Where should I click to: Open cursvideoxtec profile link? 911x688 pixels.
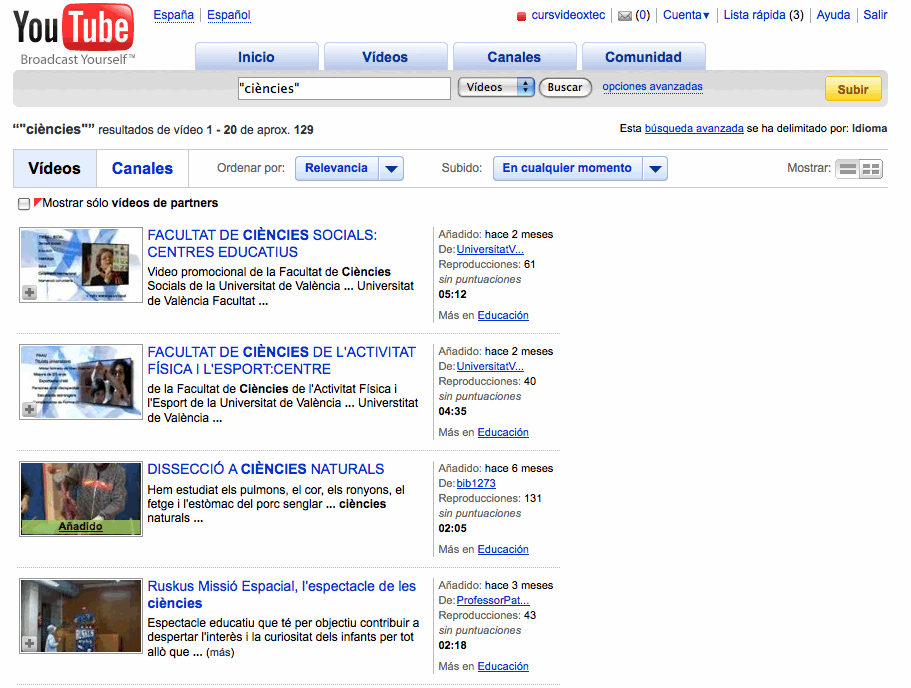pyautogui.click(x=568, y=15)
